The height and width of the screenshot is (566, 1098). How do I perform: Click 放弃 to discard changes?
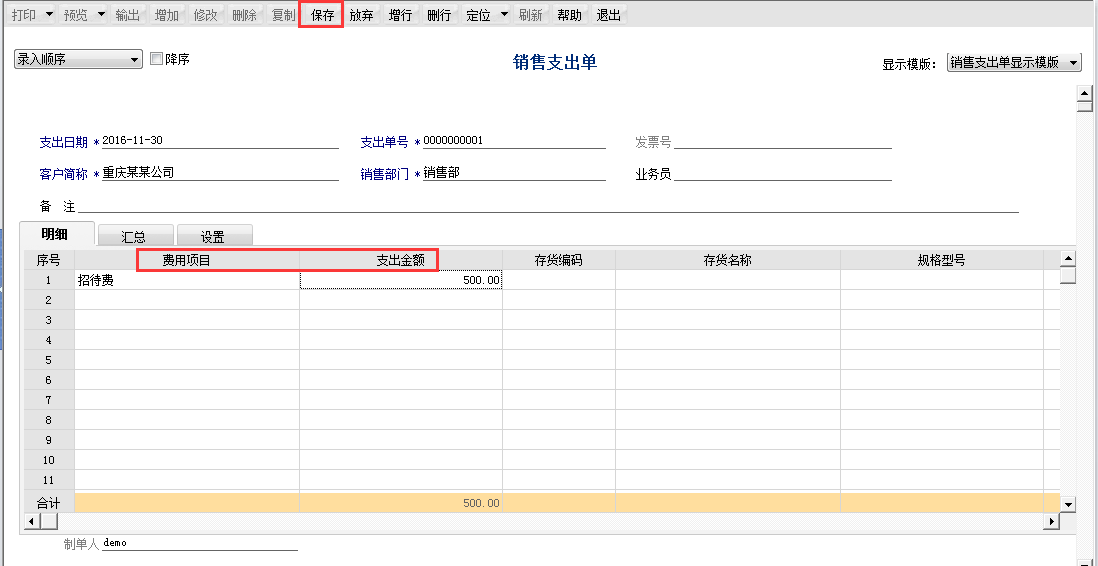361,15
